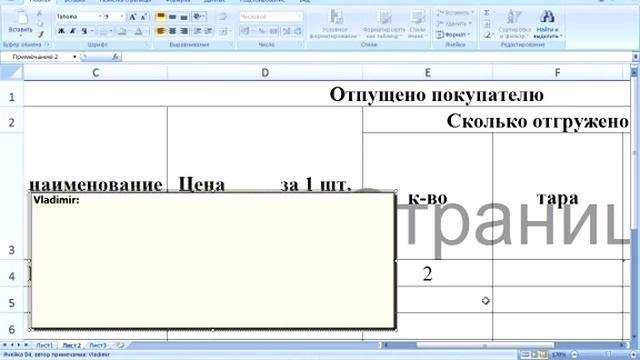Open Name Box dropdown arrow
This screenshot has height=360, width=640.
75,57
